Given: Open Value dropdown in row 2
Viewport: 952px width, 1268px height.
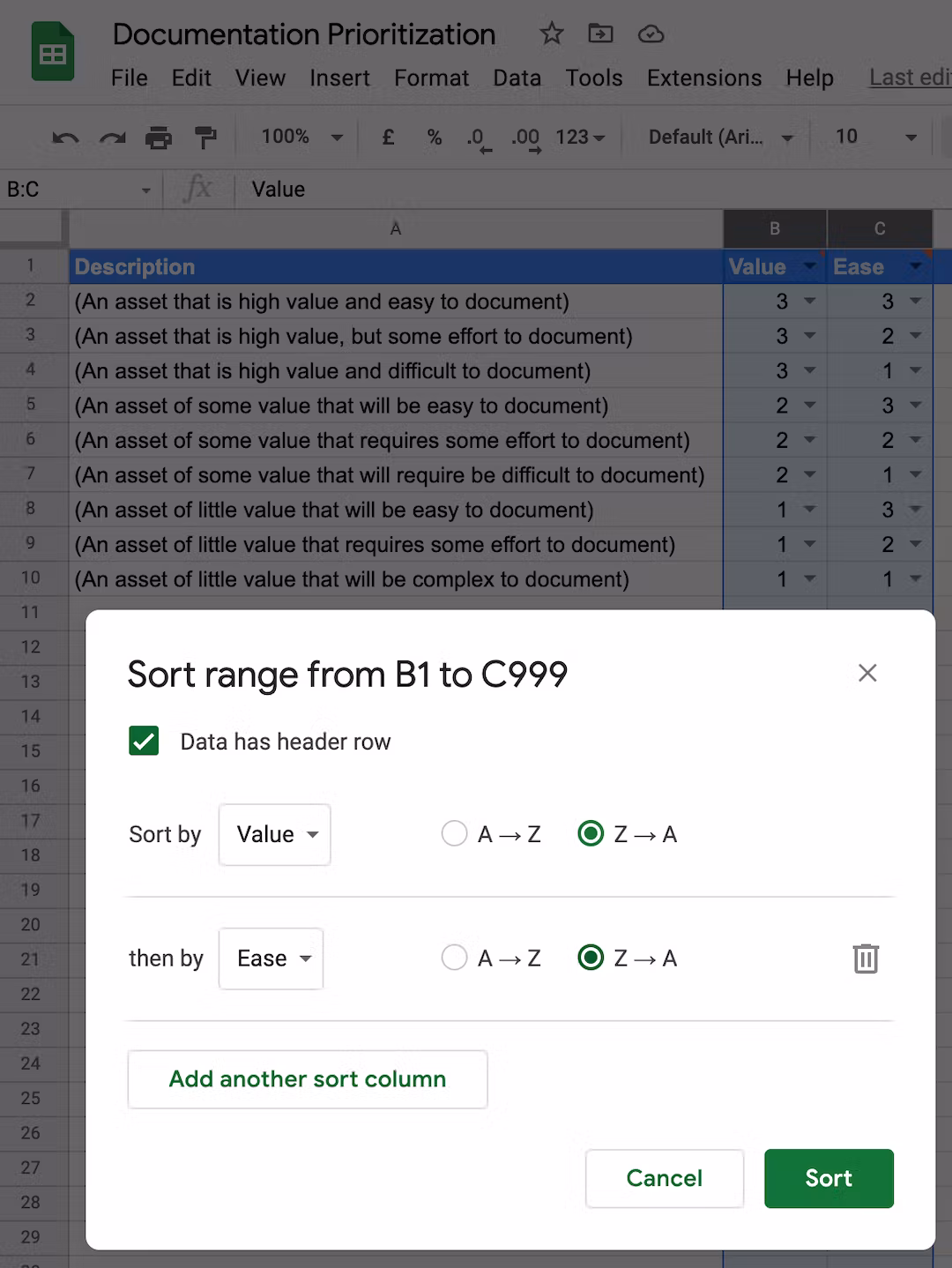Looking at the screenshot, I should (809, 301).
